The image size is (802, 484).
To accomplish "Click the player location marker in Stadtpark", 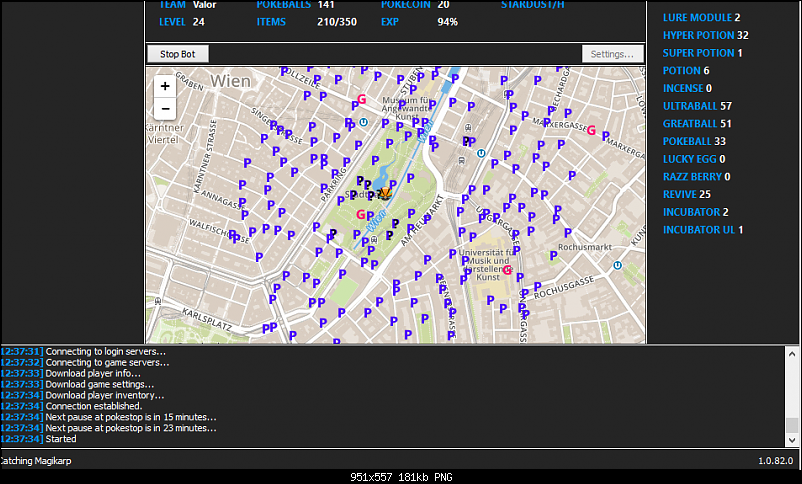I will click(384, 193).
